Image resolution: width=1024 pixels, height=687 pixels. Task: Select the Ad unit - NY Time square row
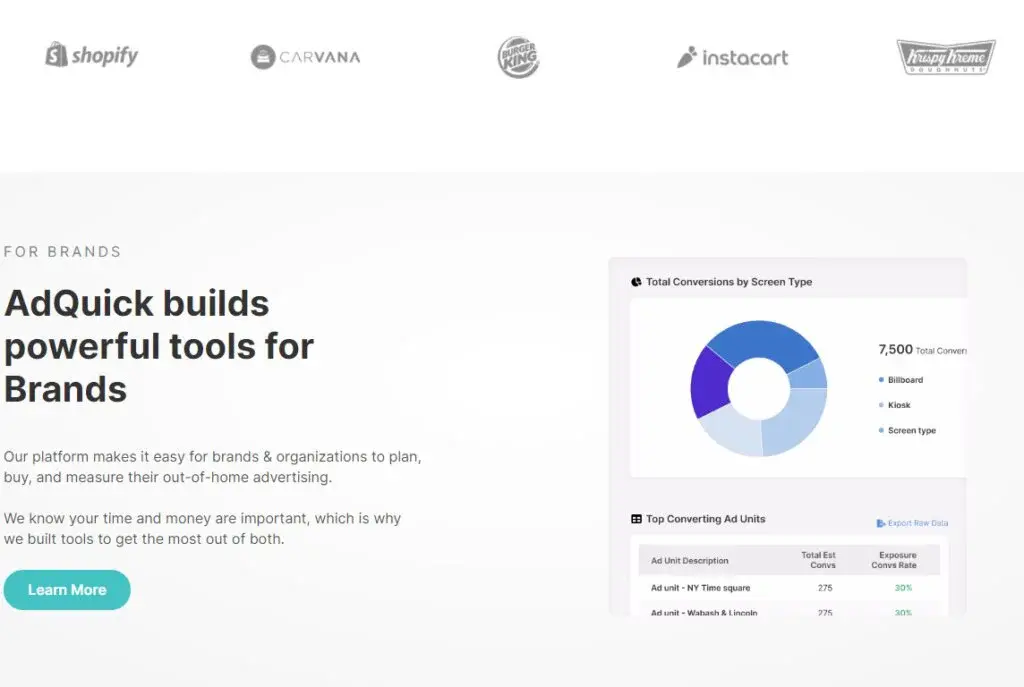[789, 588]
